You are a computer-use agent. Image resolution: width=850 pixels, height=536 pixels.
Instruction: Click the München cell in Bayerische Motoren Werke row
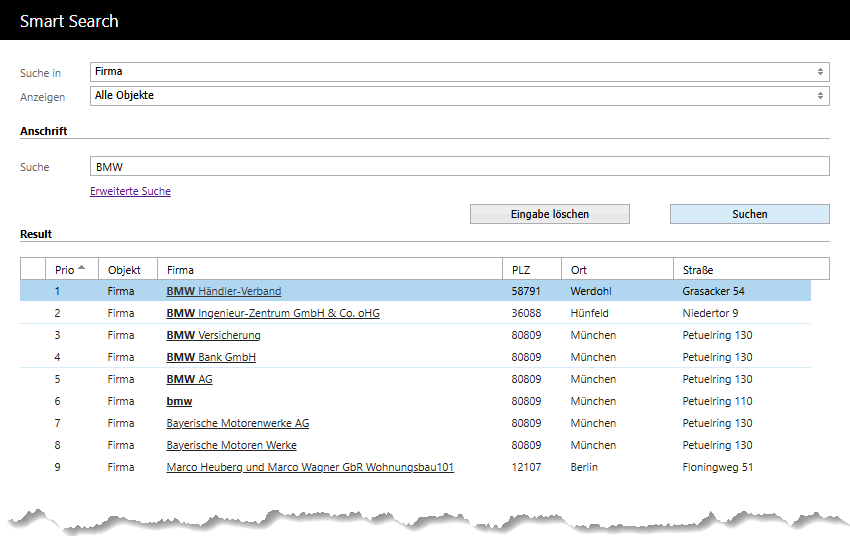coord(593,445)
